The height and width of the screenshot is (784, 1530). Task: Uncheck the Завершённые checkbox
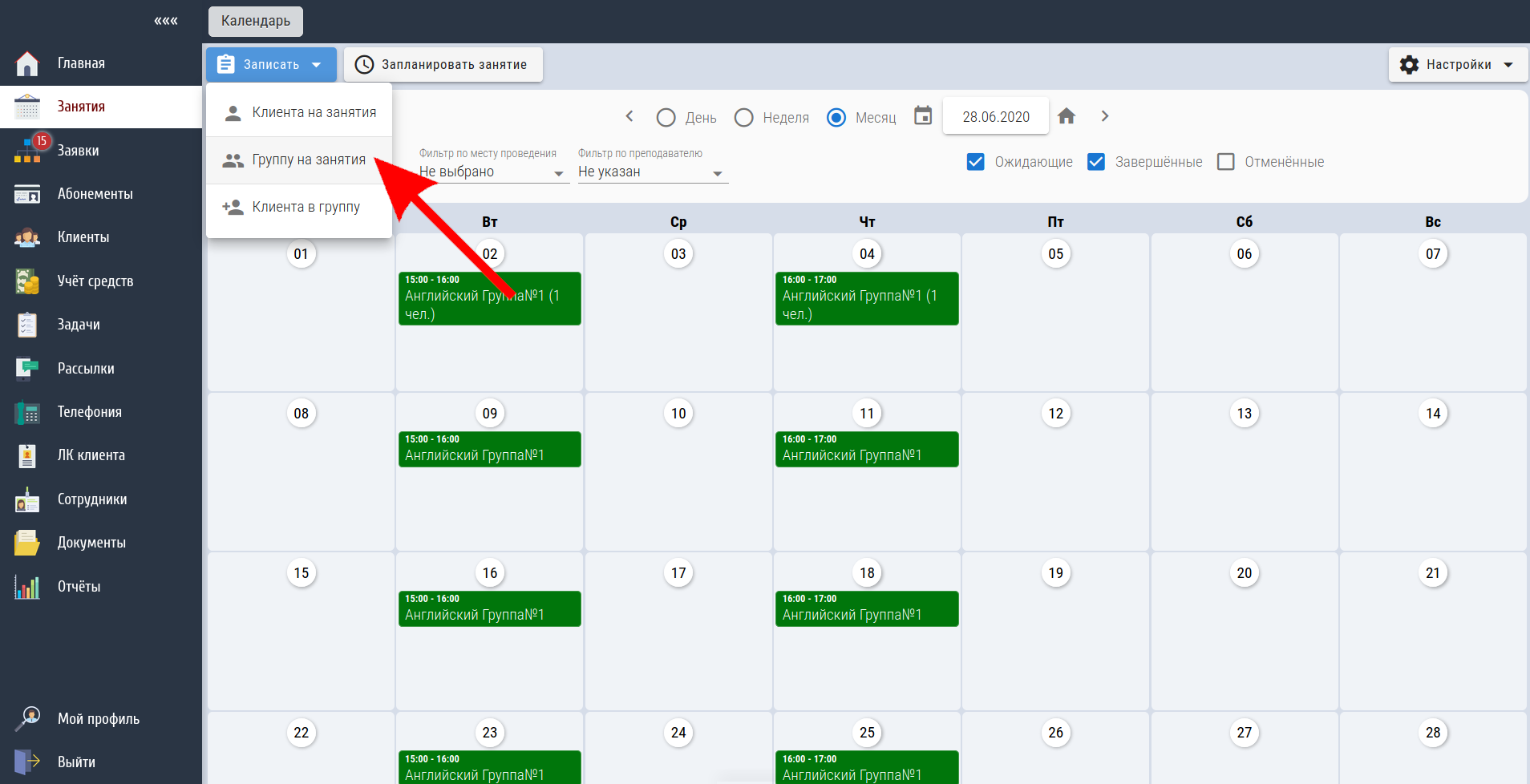pyautogui.click(x=1096, y=162)
